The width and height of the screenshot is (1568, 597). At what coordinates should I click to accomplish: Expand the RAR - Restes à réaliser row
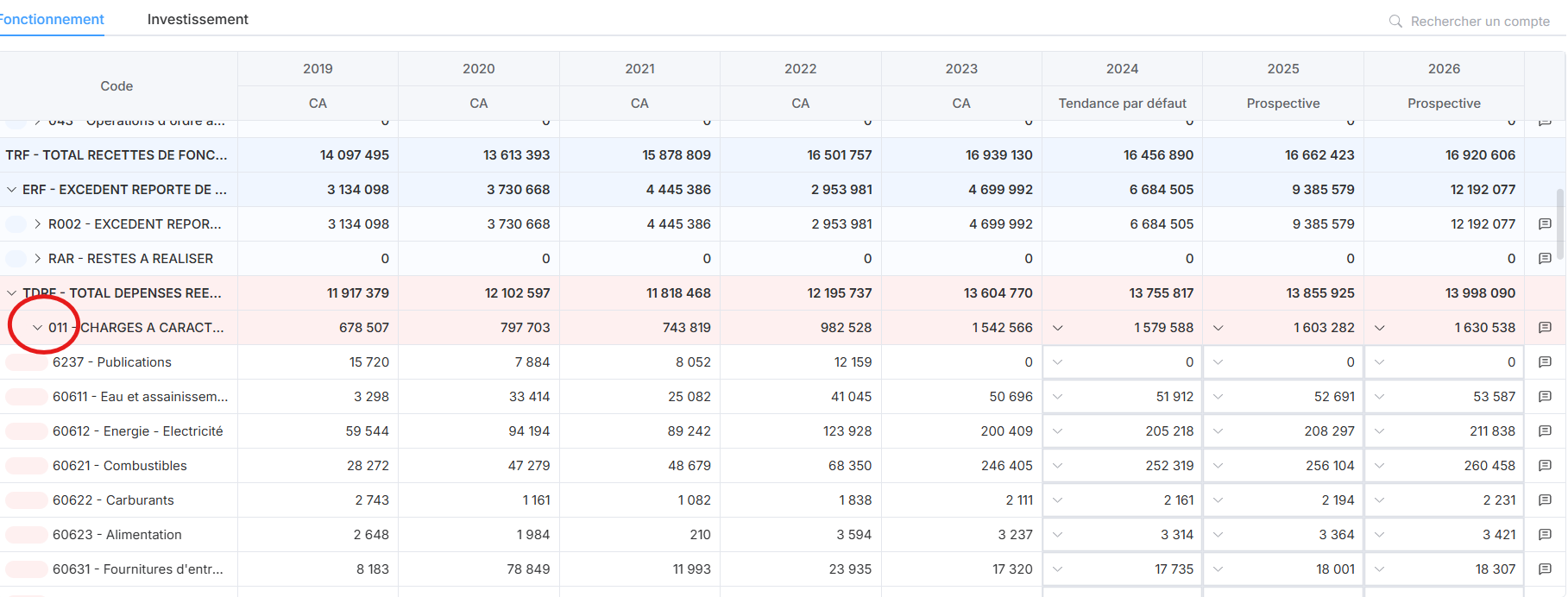tap(37, 259)
